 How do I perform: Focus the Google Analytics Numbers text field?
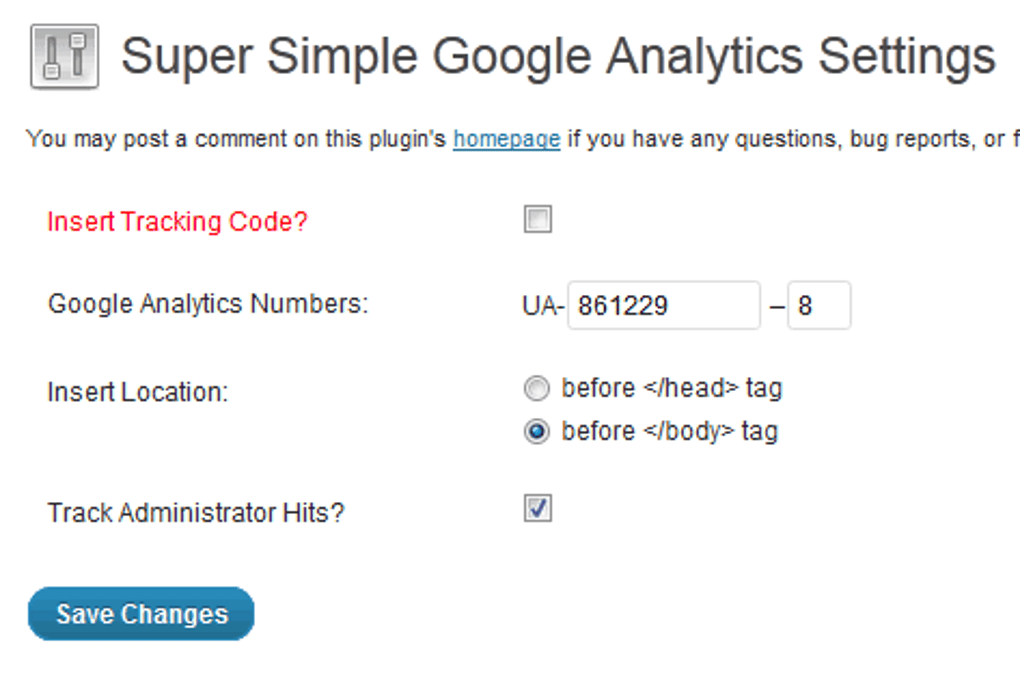click(x=663, y=305)
